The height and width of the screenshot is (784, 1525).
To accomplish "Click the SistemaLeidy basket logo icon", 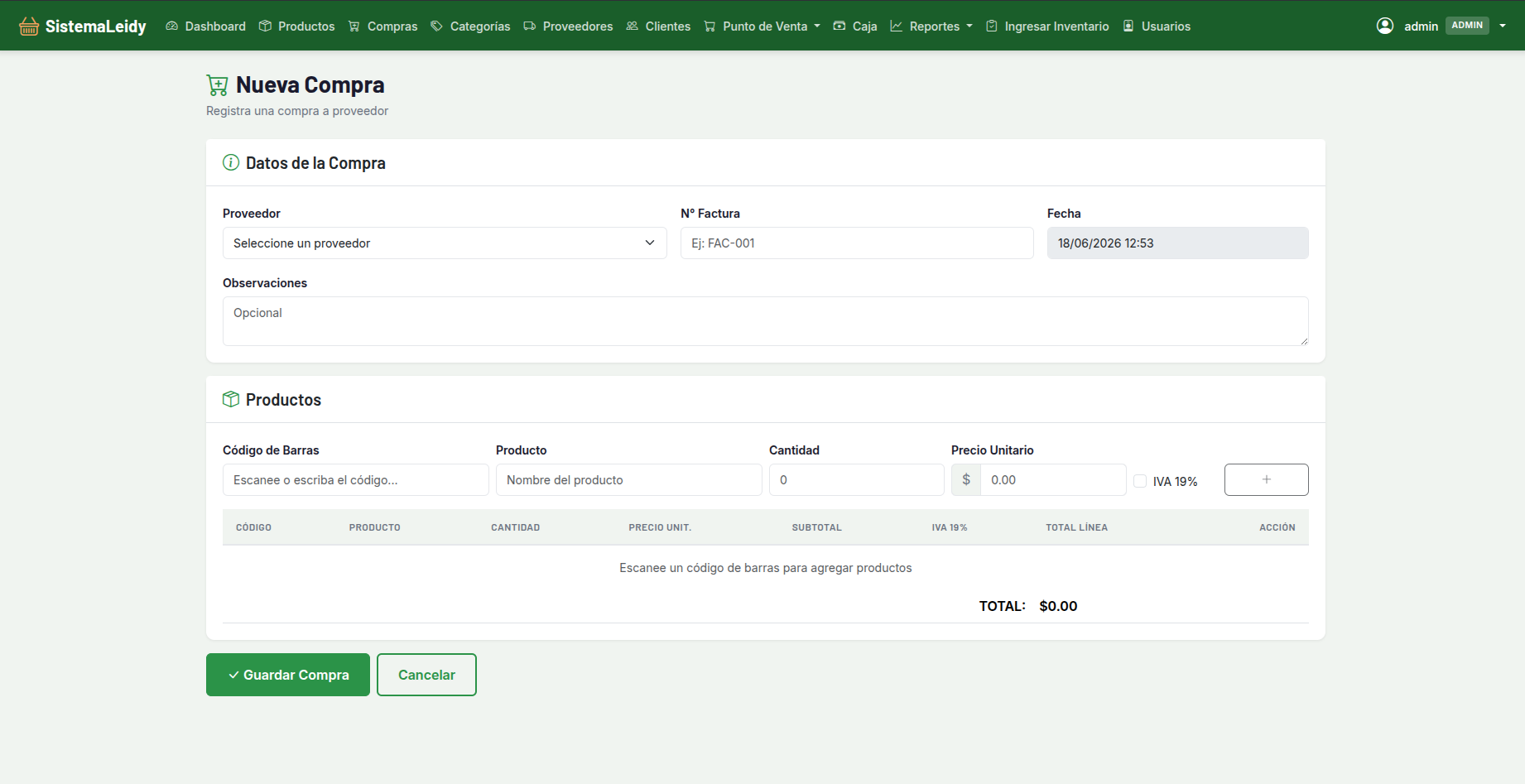I will [x=29, y=26].
